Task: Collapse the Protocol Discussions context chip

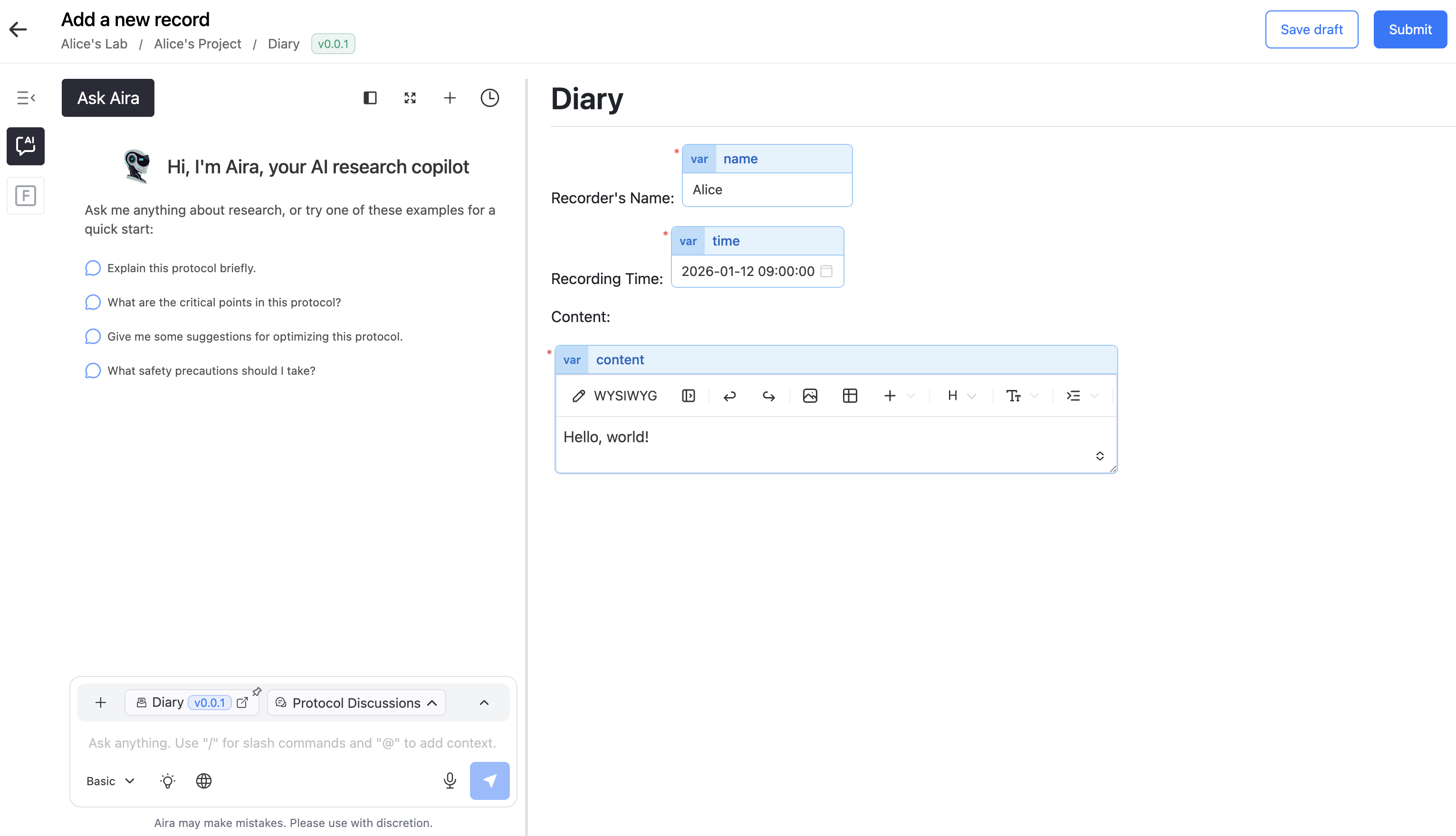Action: click(432, 703)
